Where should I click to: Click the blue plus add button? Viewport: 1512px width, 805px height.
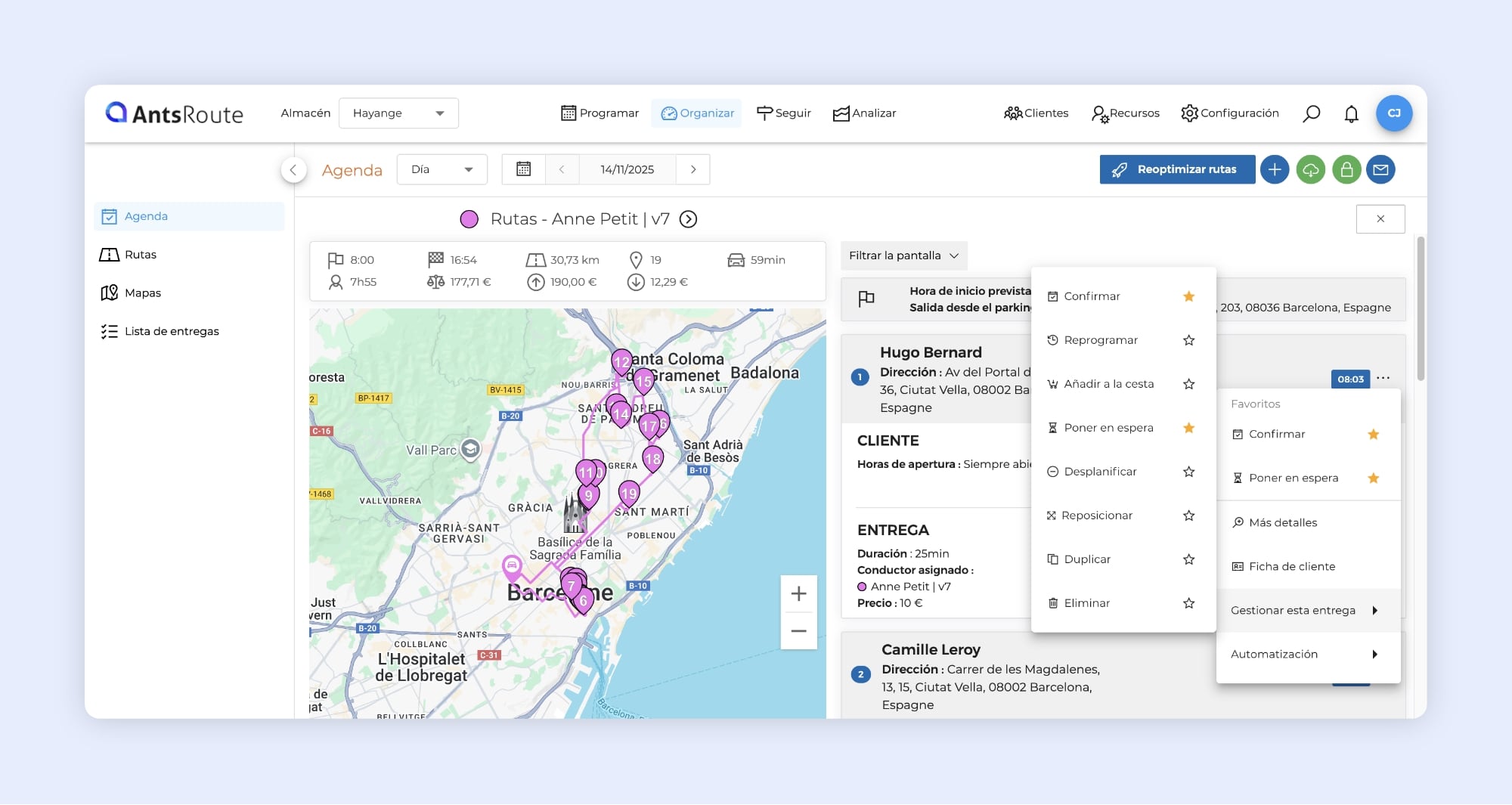[x=1275, y=169]
